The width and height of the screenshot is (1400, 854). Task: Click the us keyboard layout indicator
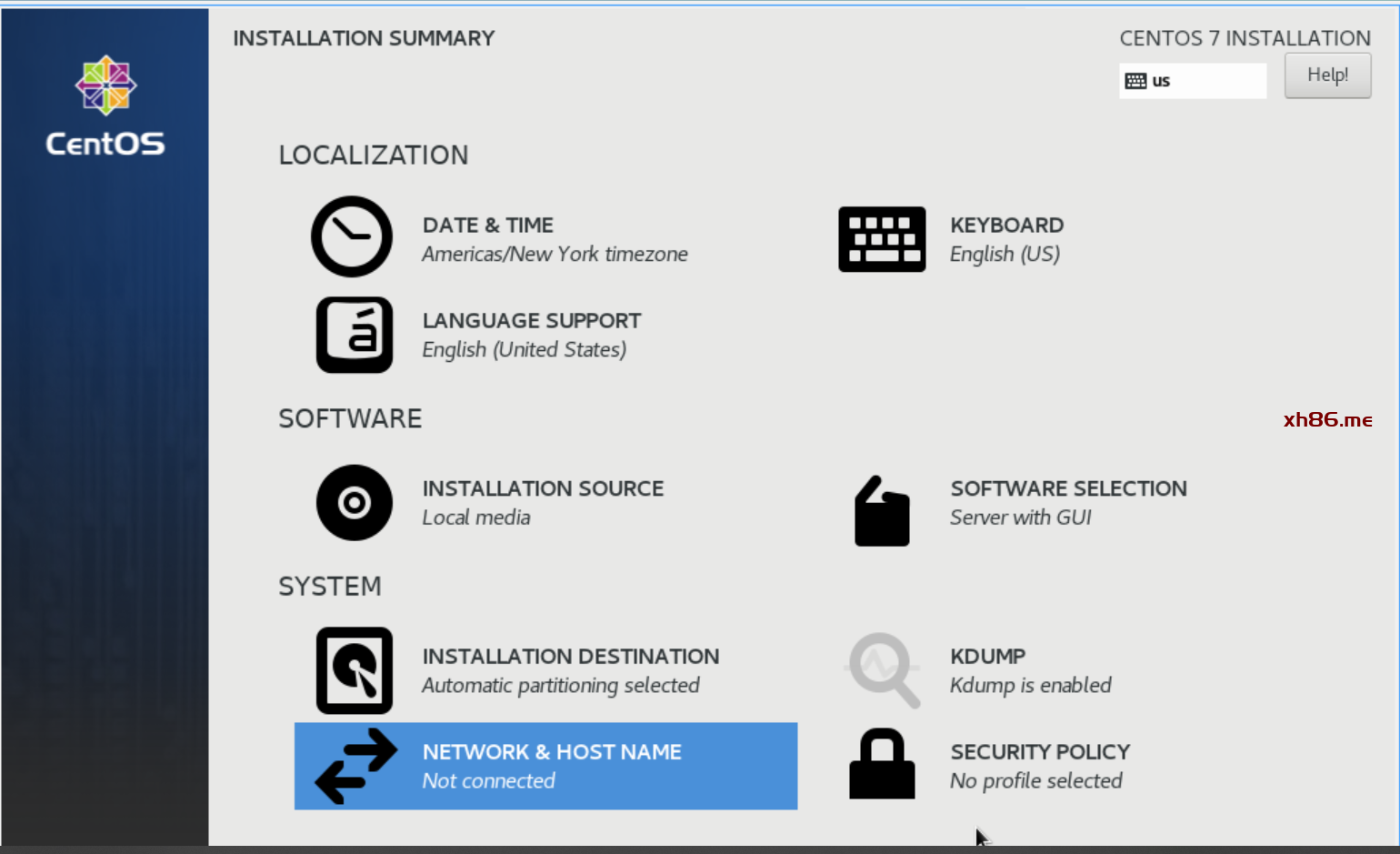pos(1192,81)
